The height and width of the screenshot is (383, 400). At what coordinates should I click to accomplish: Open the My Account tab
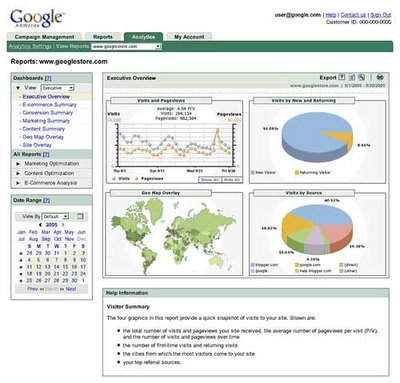pos(189,37)
